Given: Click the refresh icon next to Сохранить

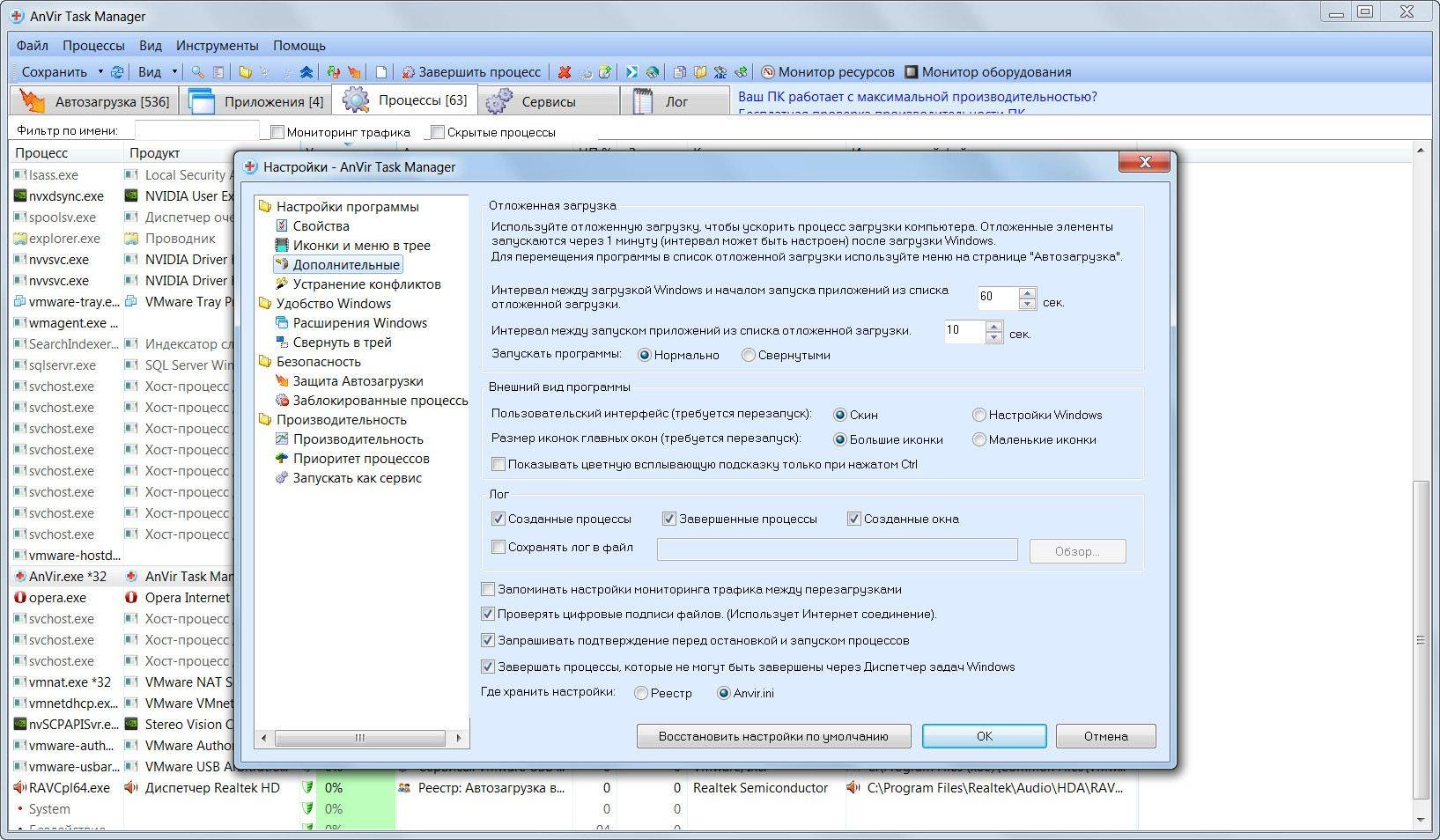Looking at the screenshot, I should 116,72.
